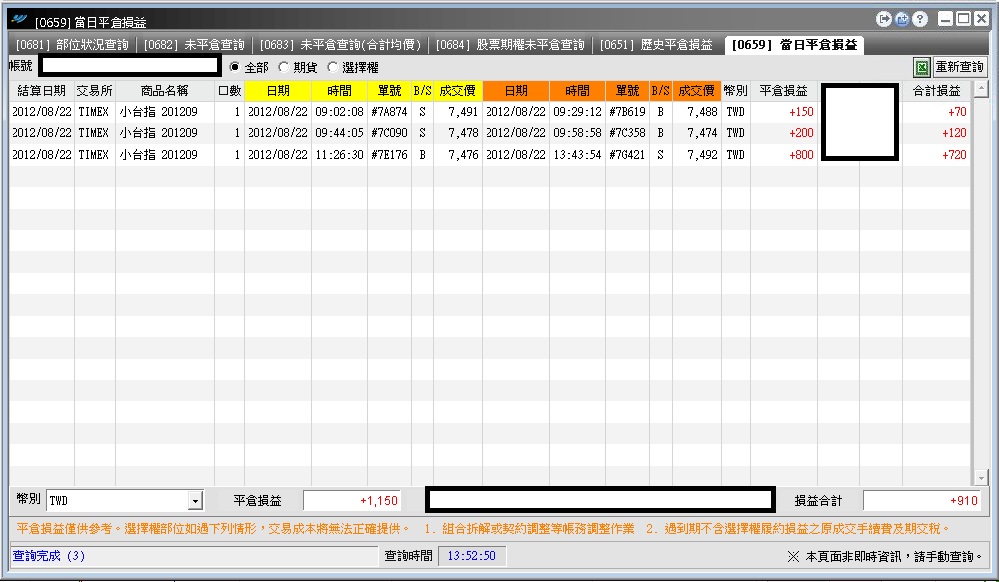Switch to [0683] 未平倉查詢(合計均價) tab
The height and width of the screenshot is (582, 999).
point(340,45)
